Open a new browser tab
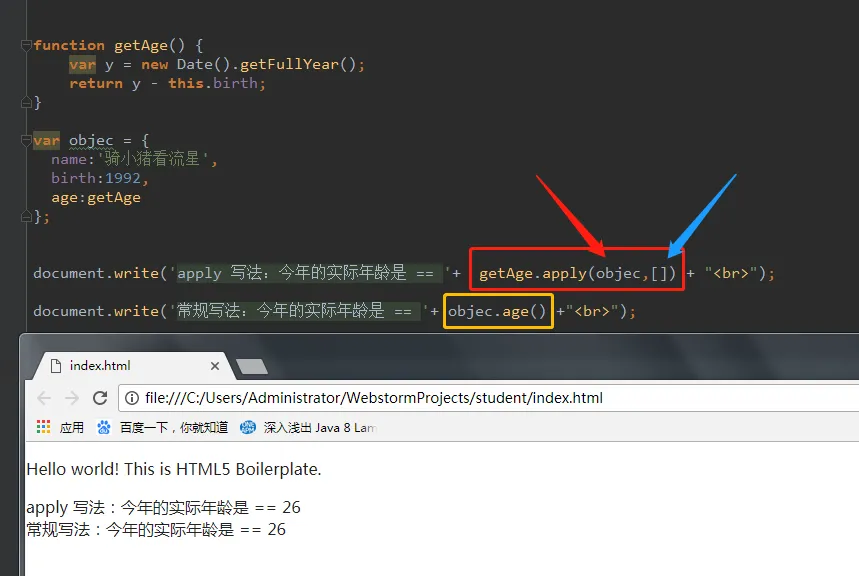 tap(251, 367)
